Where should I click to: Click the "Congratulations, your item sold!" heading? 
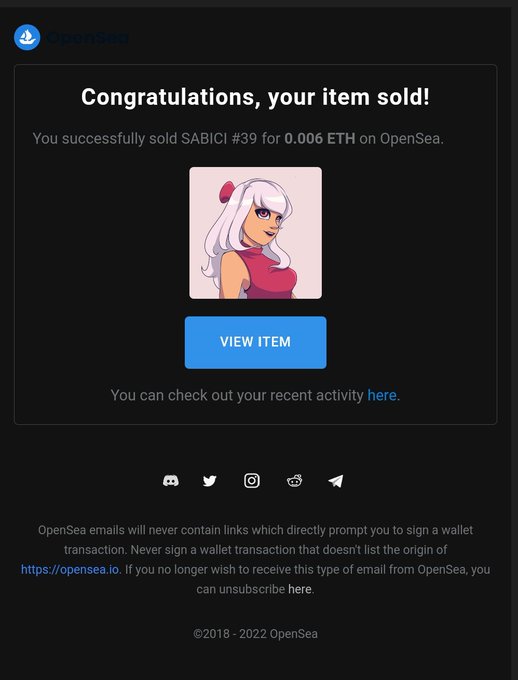click(256, 97)
